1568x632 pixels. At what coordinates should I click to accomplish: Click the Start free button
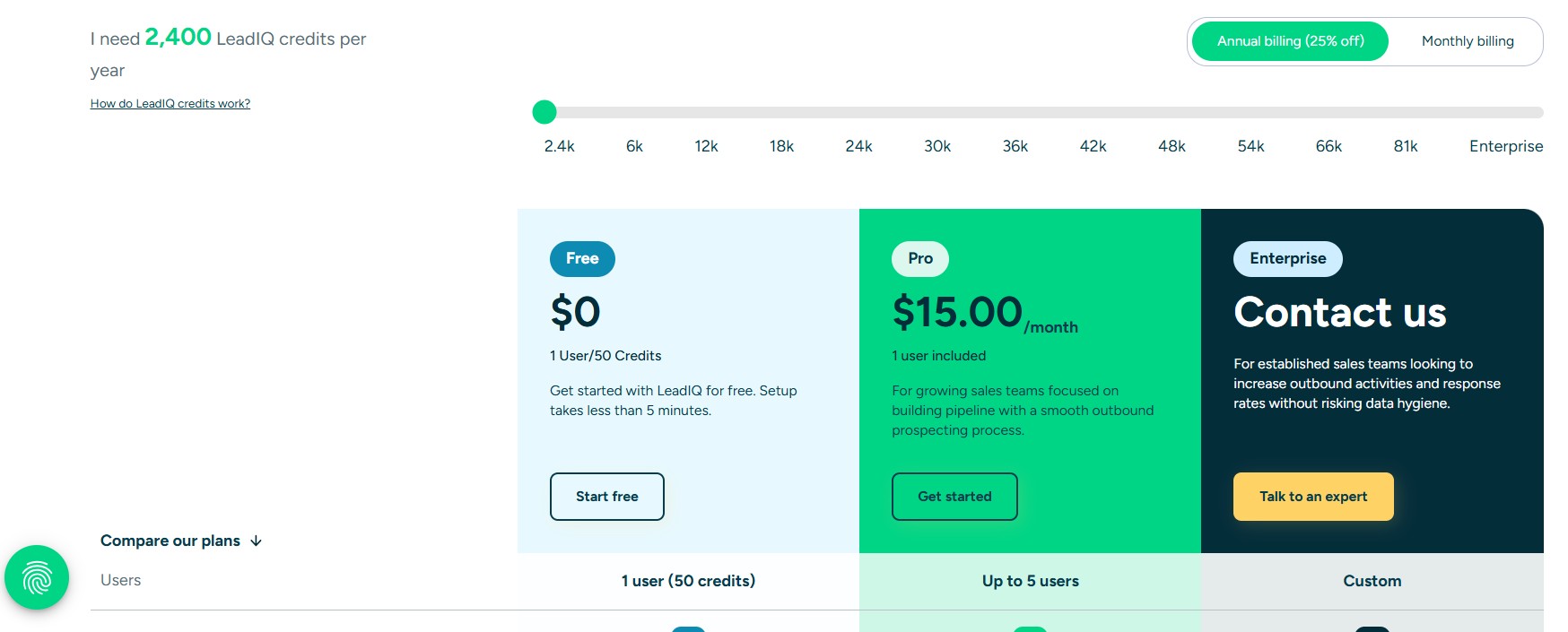606,496
